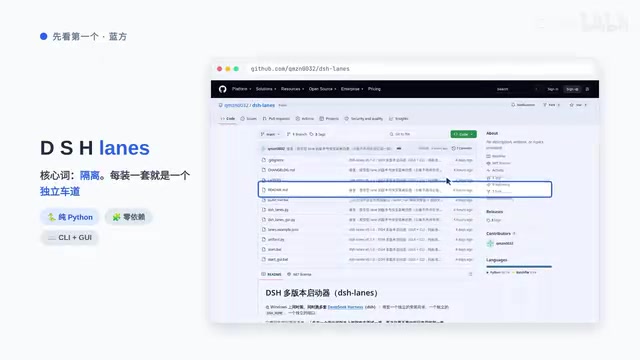This screenshot has width=640, height=360.
Task: Expand the Enterprise menu
Action: pyautogui.click(x=352, y=89)
